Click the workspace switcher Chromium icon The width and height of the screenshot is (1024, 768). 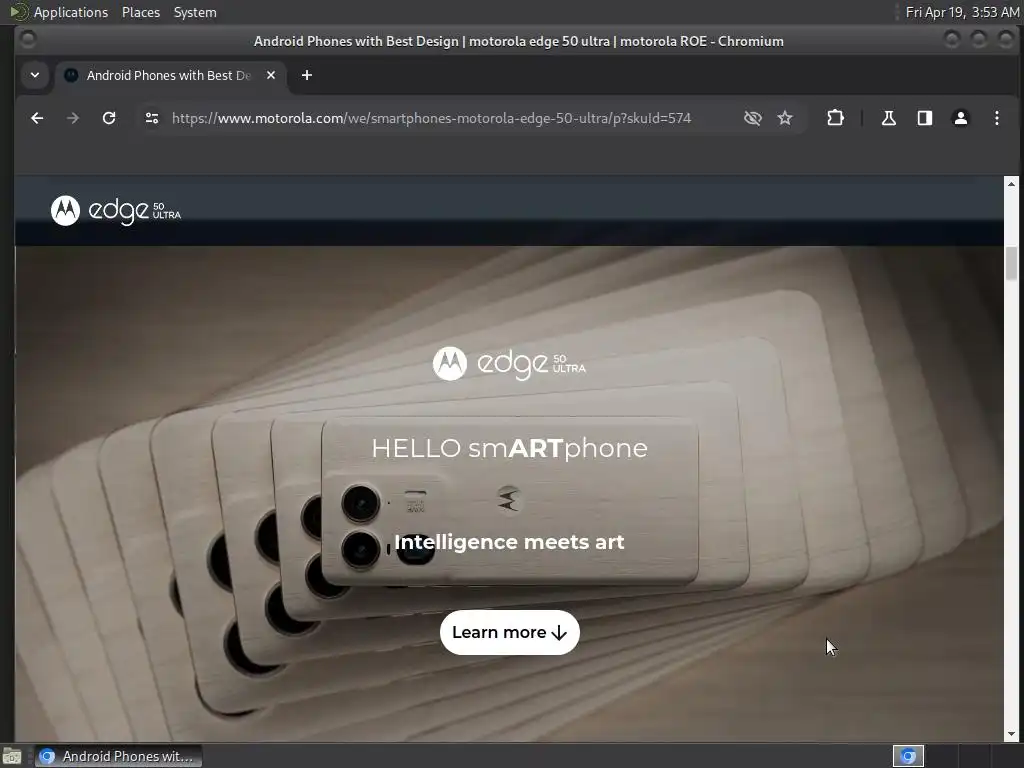tap(908, 756)
